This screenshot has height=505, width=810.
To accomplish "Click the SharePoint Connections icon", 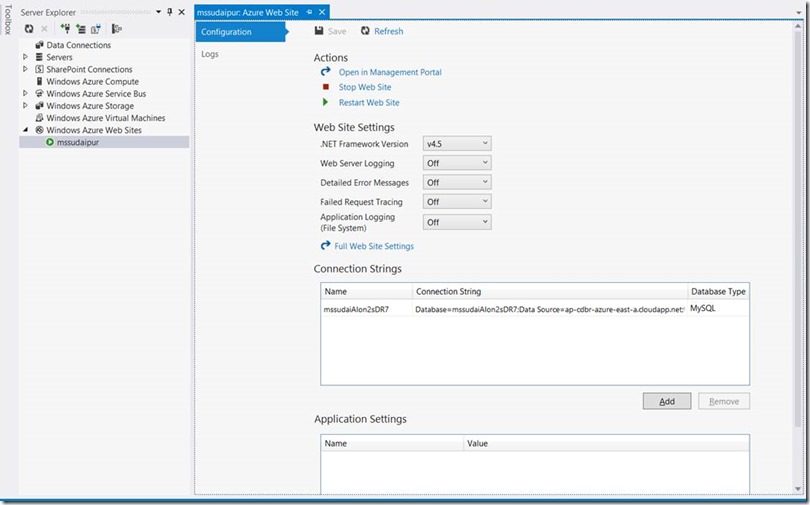I will click(x=39, y=69).
